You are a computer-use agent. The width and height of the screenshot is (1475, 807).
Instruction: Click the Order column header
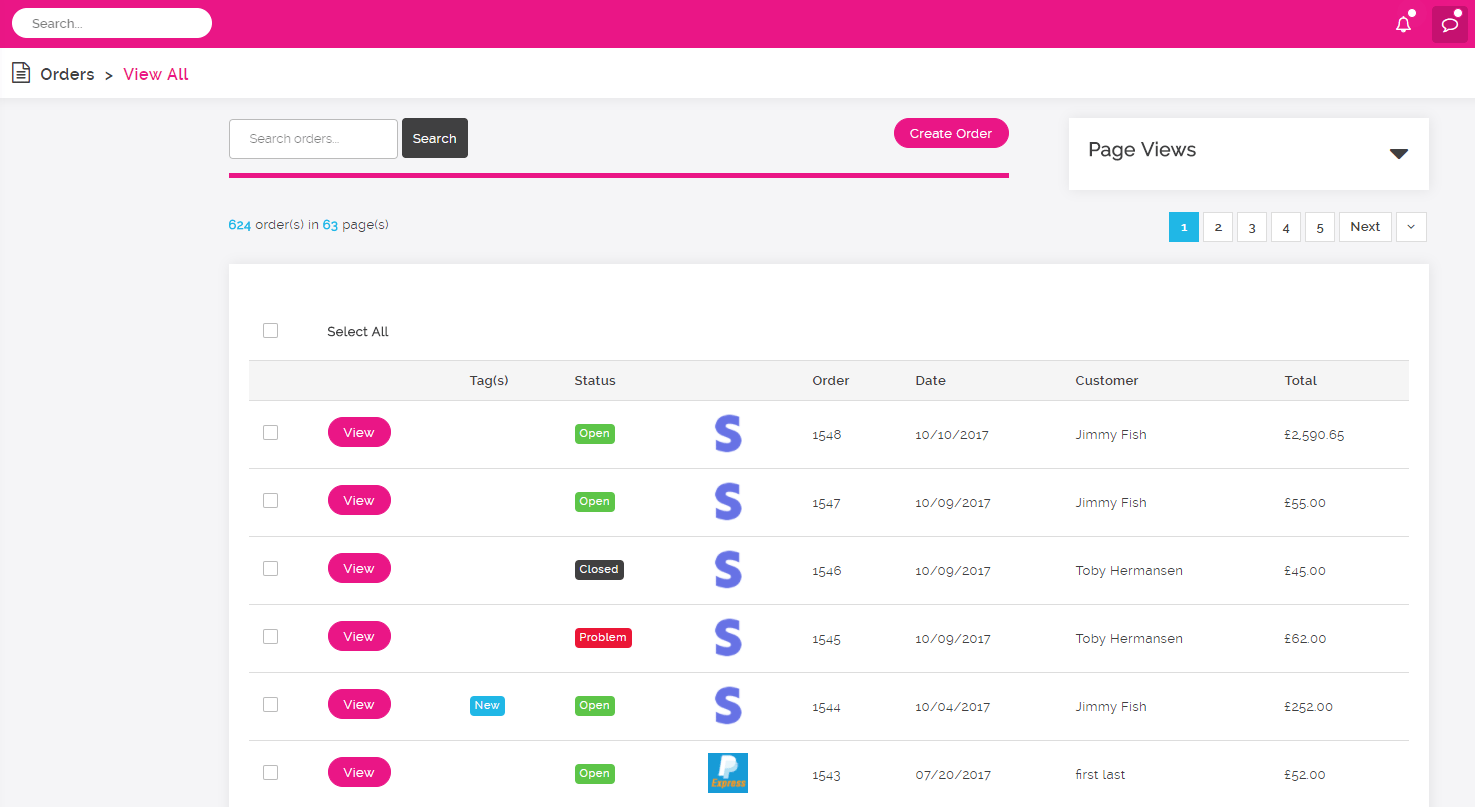(831, 380)
